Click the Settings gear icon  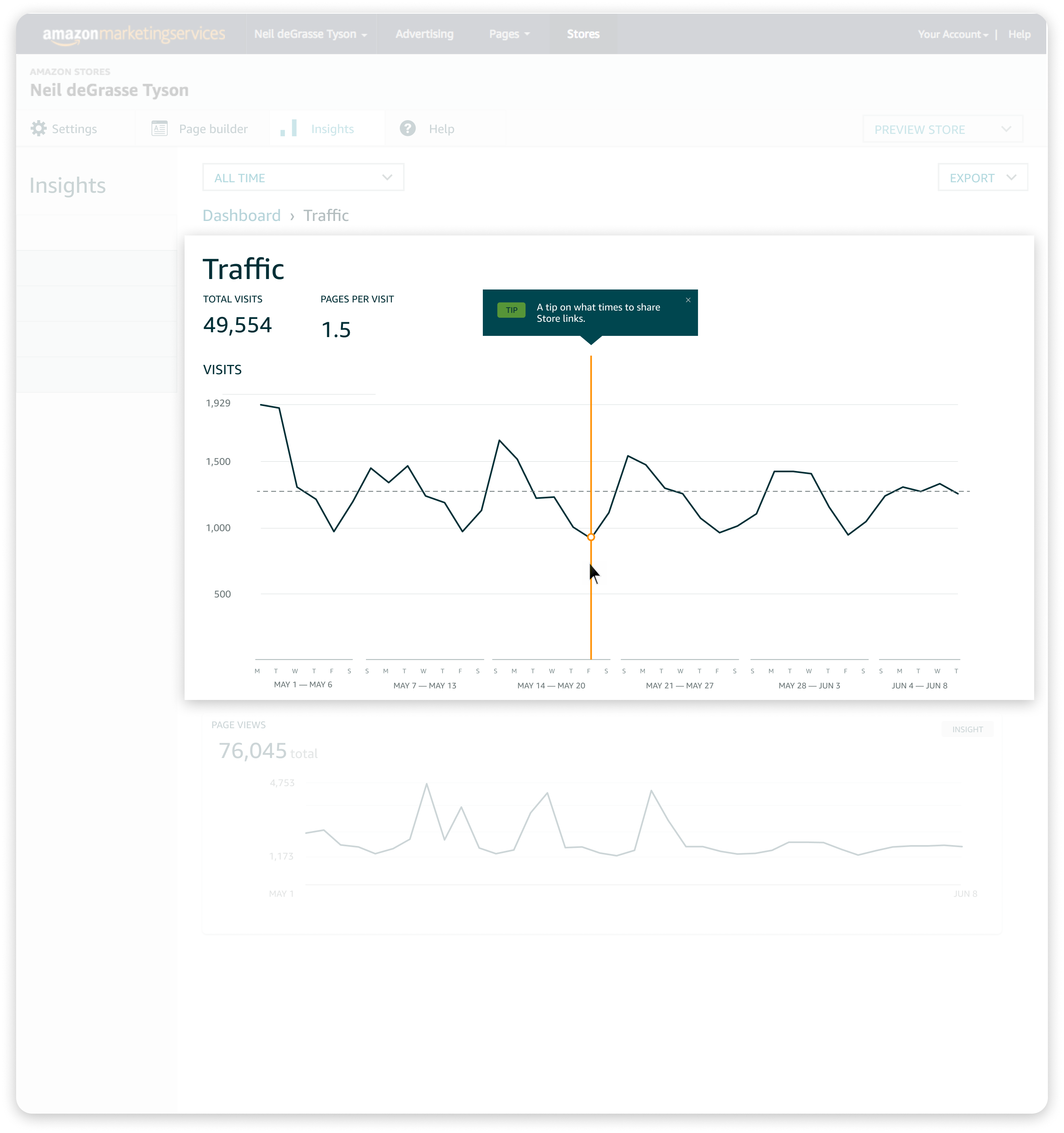click(x=38, y=128)
